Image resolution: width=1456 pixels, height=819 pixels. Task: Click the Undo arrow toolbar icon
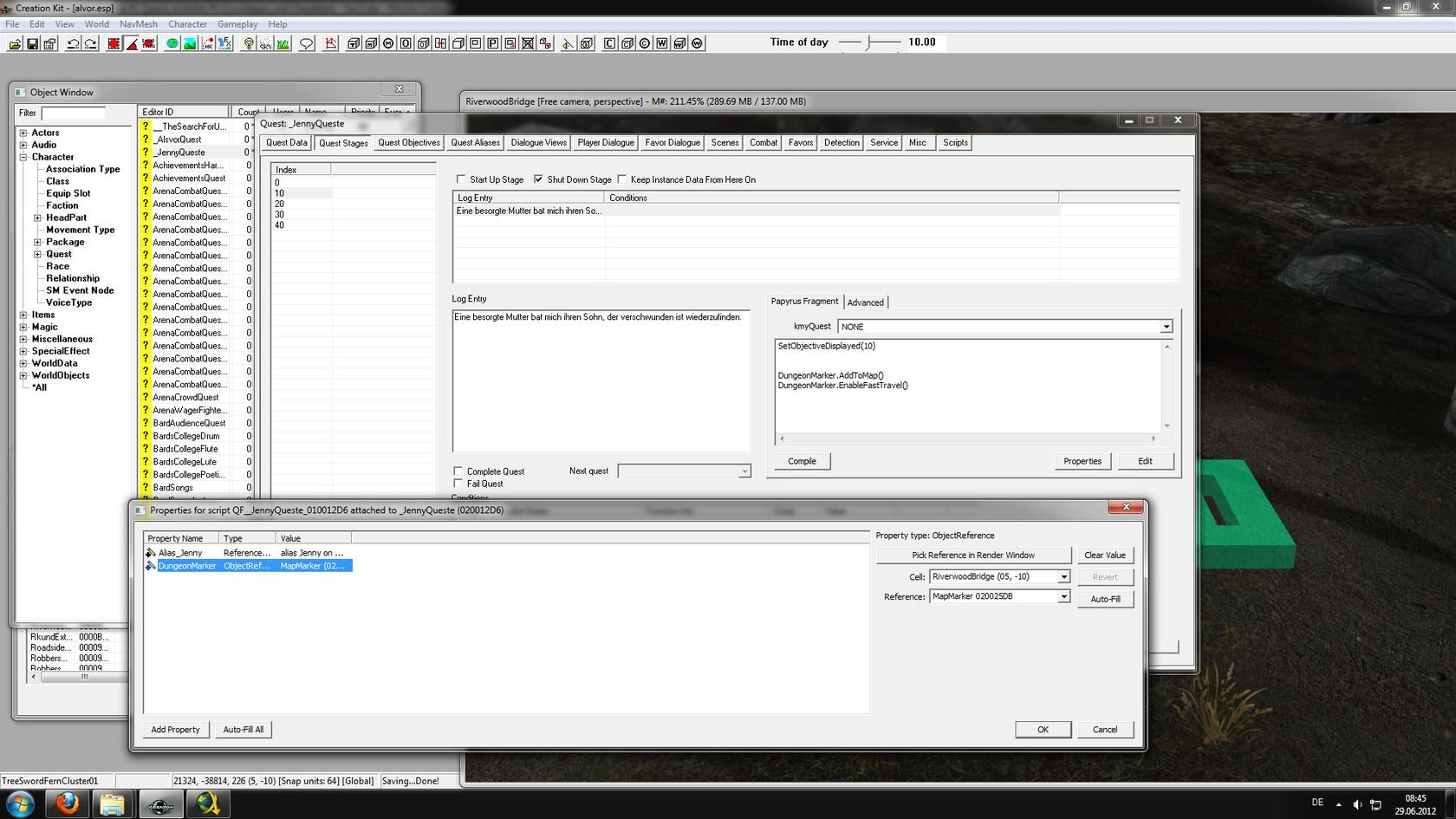(73, 43)
